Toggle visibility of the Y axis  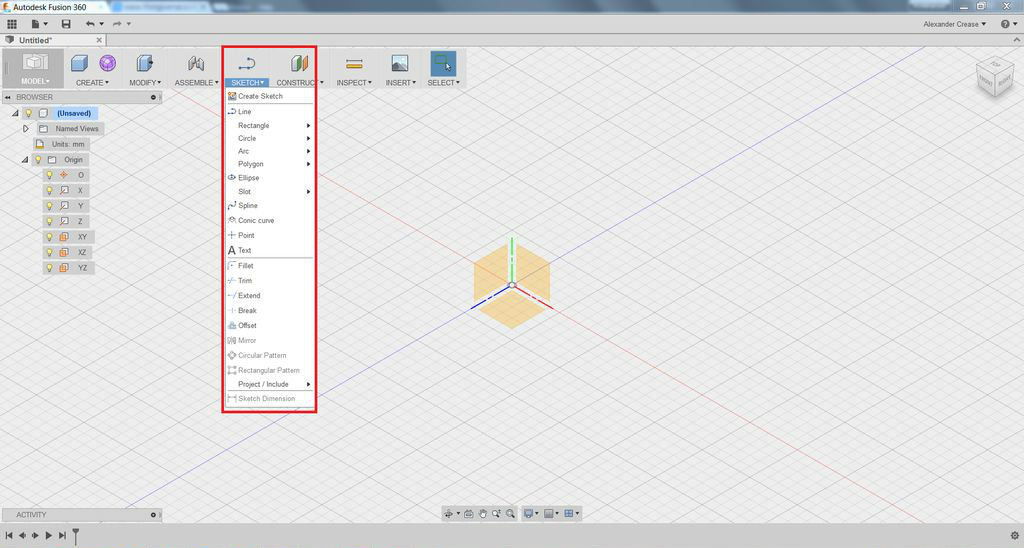pyautogui.click(x=49, y=206)
